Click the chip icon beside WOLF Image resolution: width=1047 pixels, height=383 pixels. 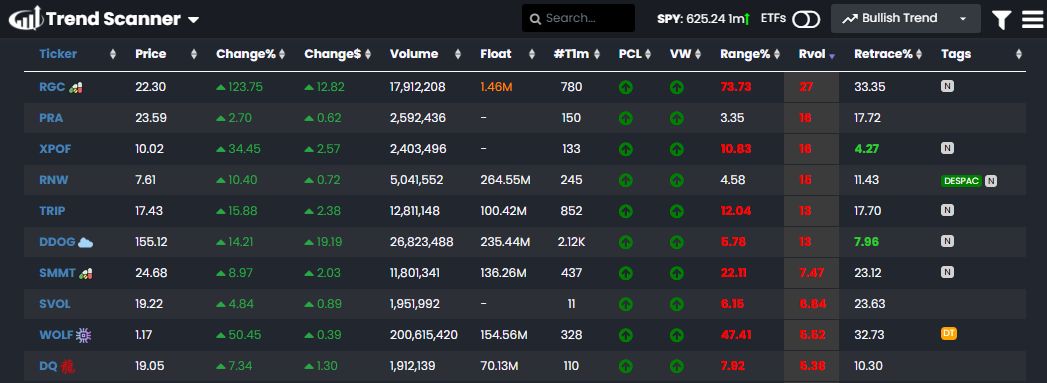pyautogui.click(x=83, y=335)
